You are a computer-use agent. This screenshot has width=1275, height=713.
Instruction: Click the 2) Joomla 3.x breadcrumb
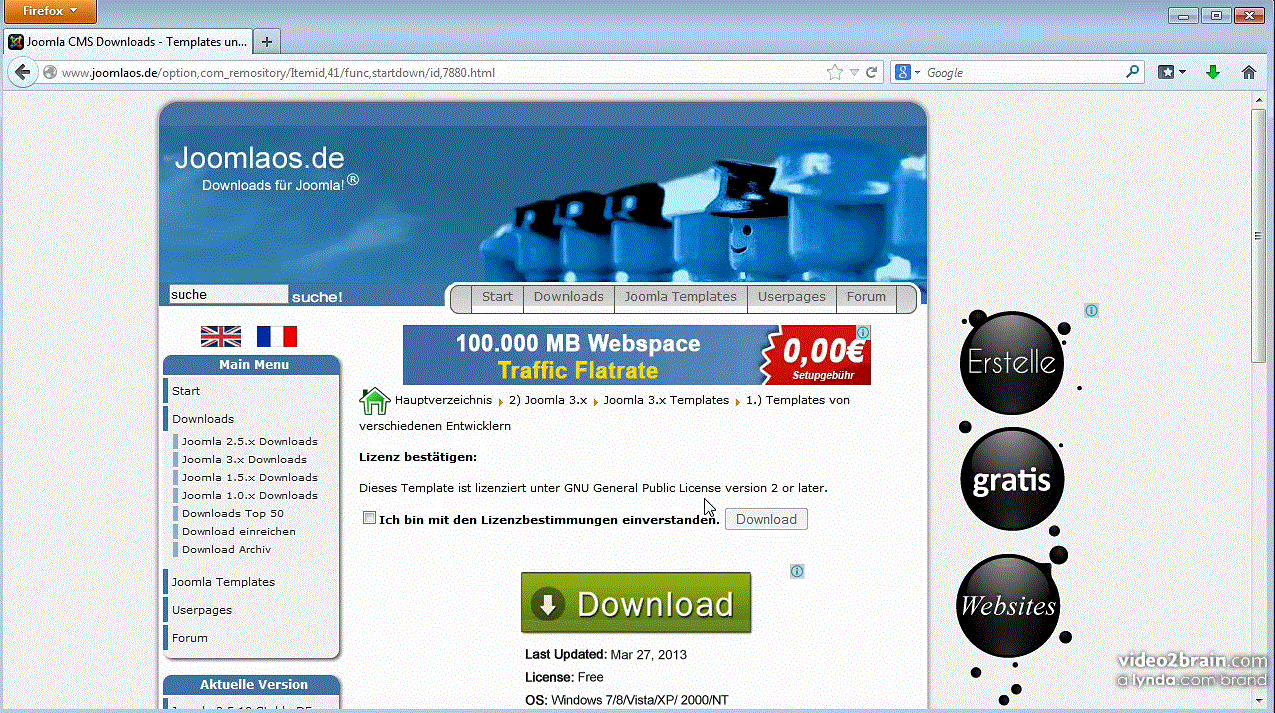pos(548,400)
